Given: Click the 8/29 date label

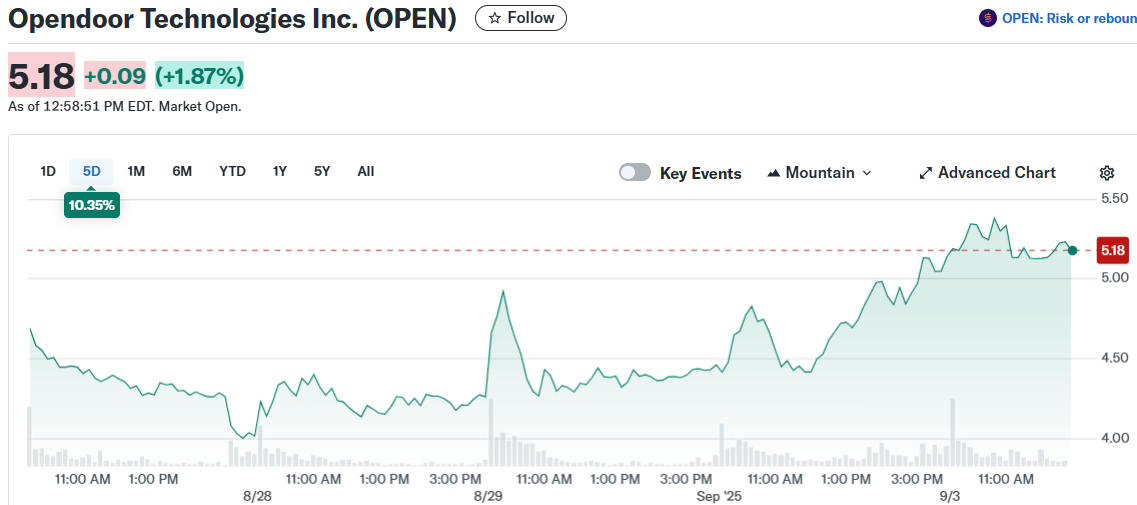Looking at the screenshot, I should click(x=488, y=496).
